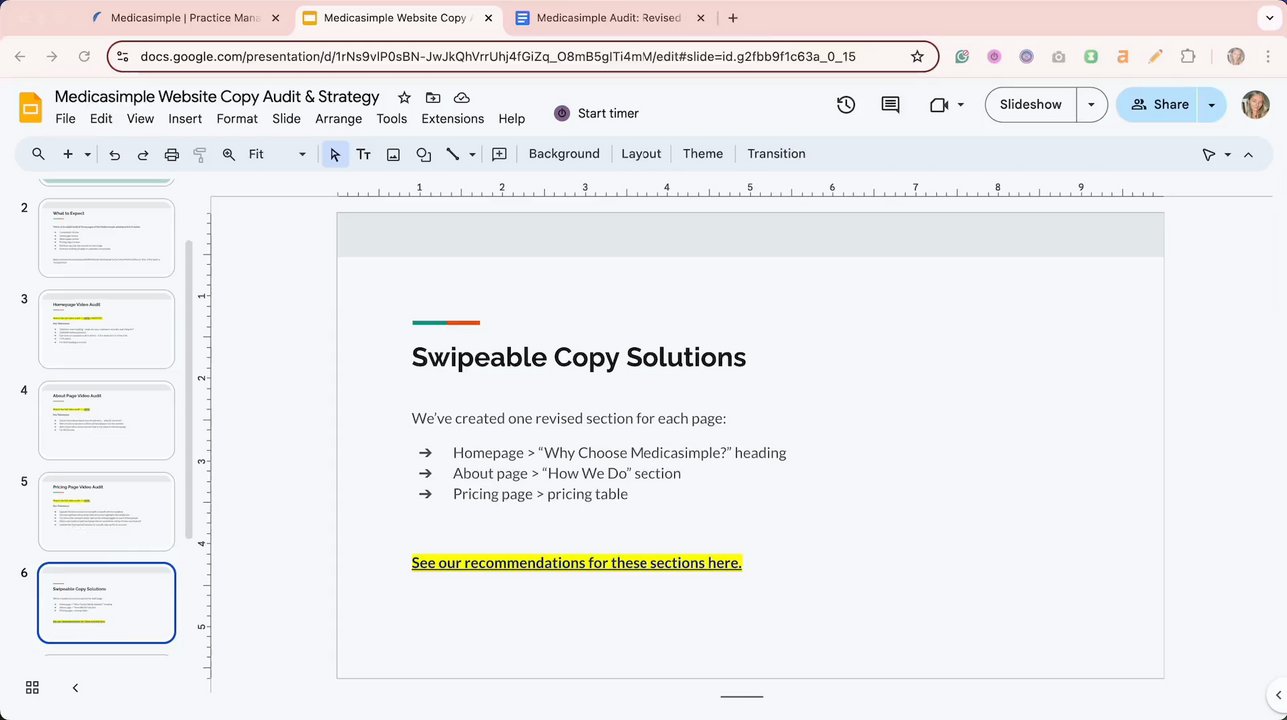Click the Swipeable Copy Solutions heading

point(579,357)
